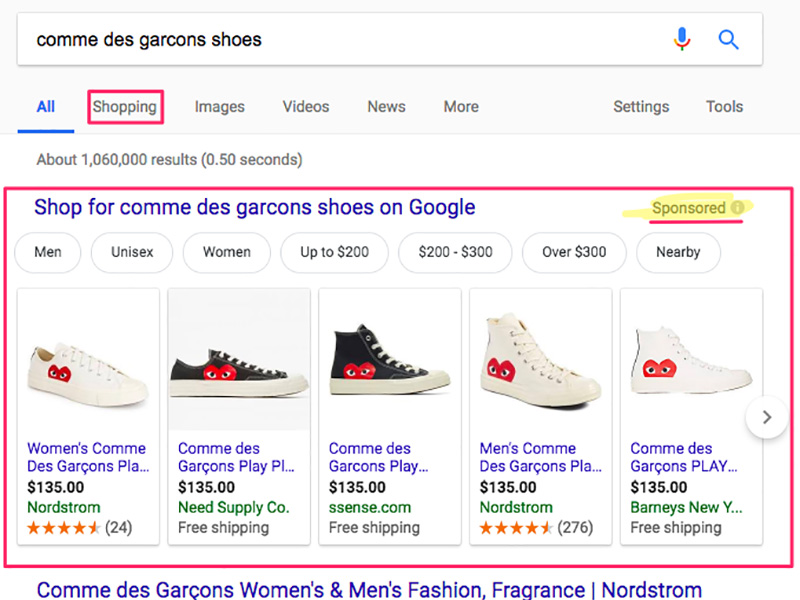Click the voice search microphone icon
Image resolution: width=800 pixels, height=600 pixels.
click(x=682, y=39)
